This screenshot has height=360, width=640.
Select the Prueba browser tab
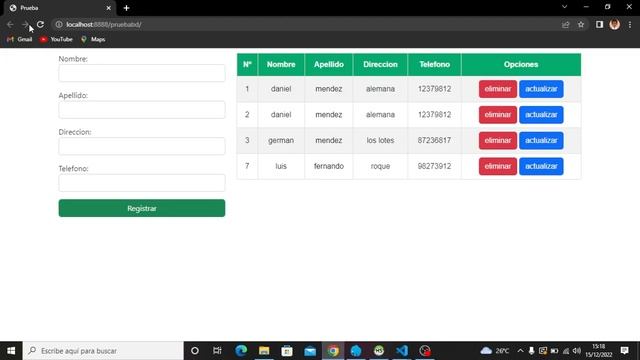(x=60, y=8)
